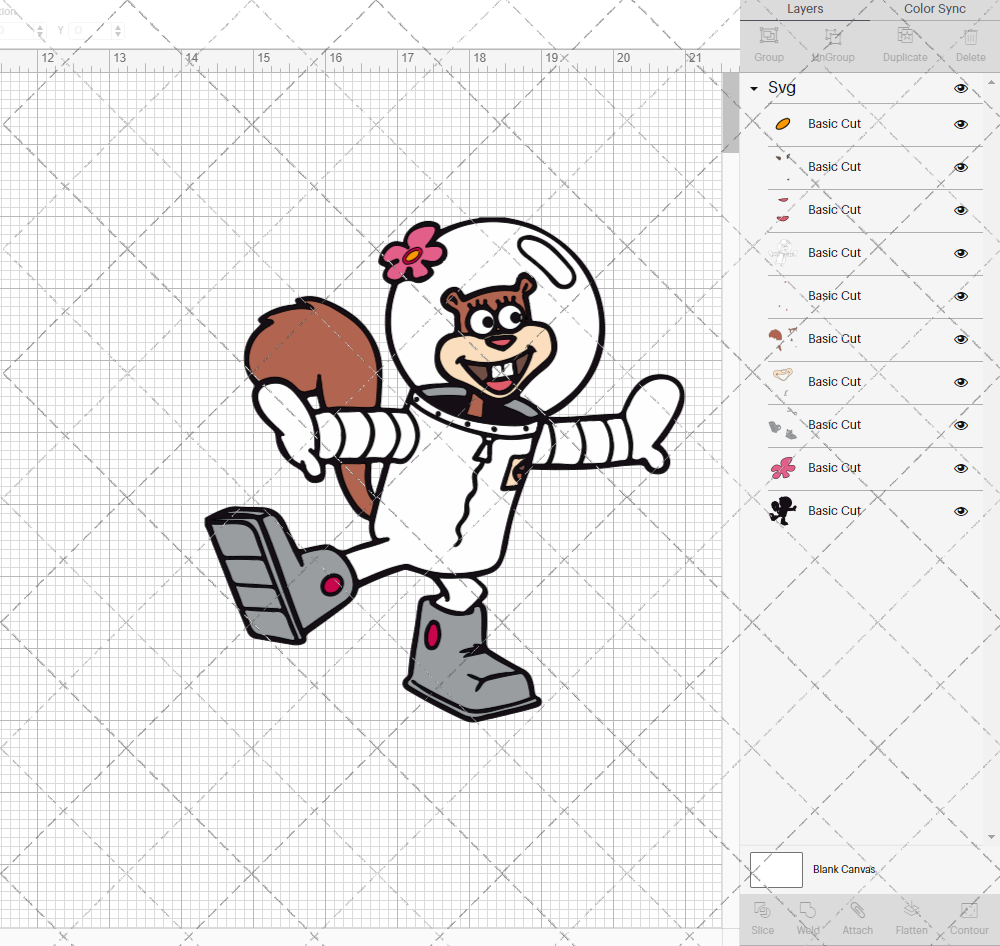Select the gray boots layer thumbnail
This screenshot has width=1000, height=946.
click(x=783, y=425)
